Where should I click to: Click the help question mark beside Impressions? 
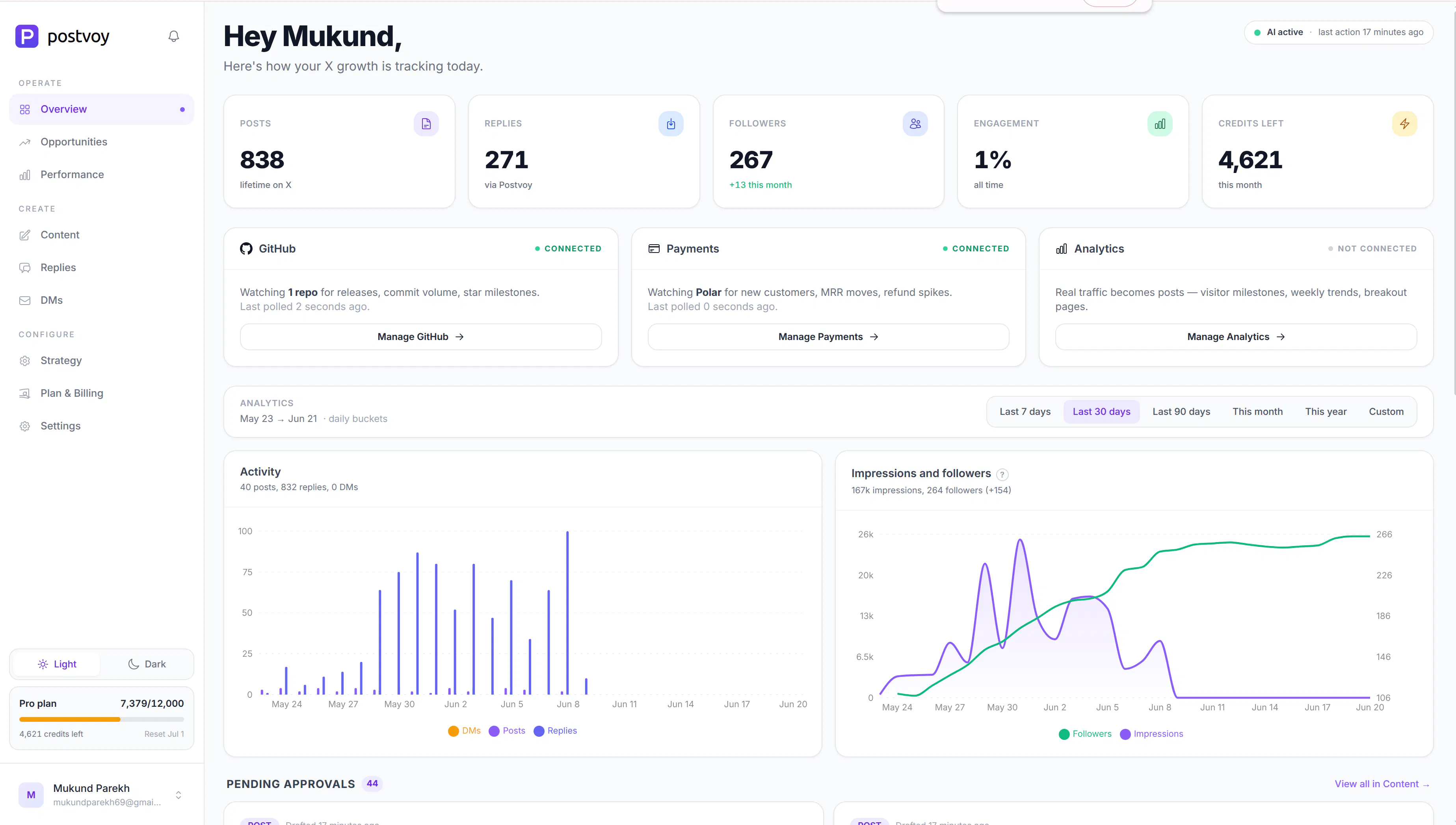(x=1002, y=475)
